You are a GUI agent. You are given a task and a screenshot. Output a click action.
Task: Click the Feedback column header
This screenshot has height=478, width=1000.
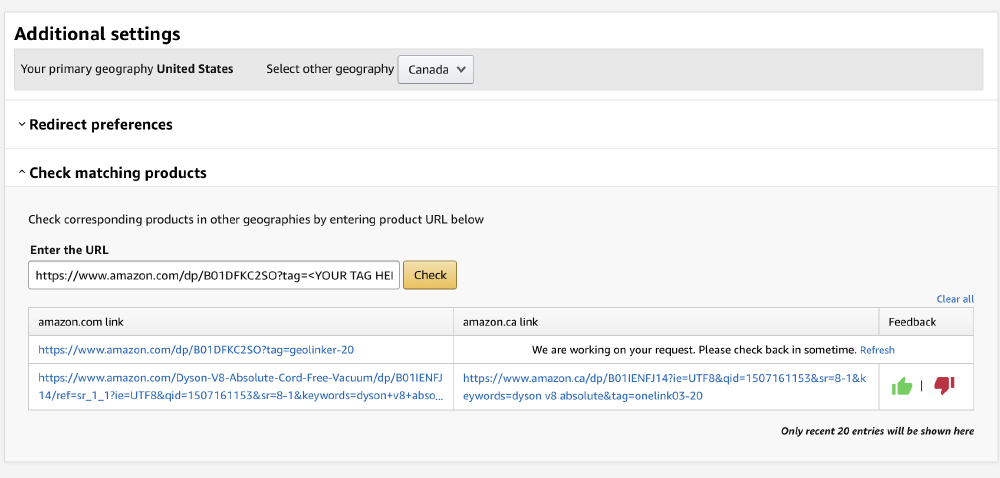[x=912, y=322]
